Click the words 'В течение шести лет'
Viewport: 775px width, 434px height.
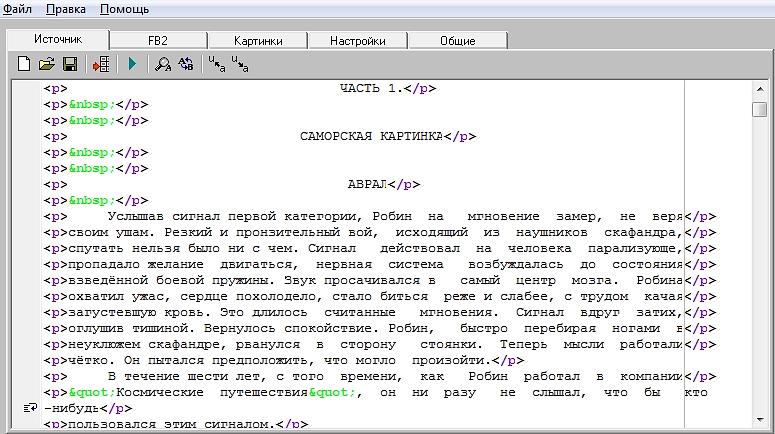188,377
